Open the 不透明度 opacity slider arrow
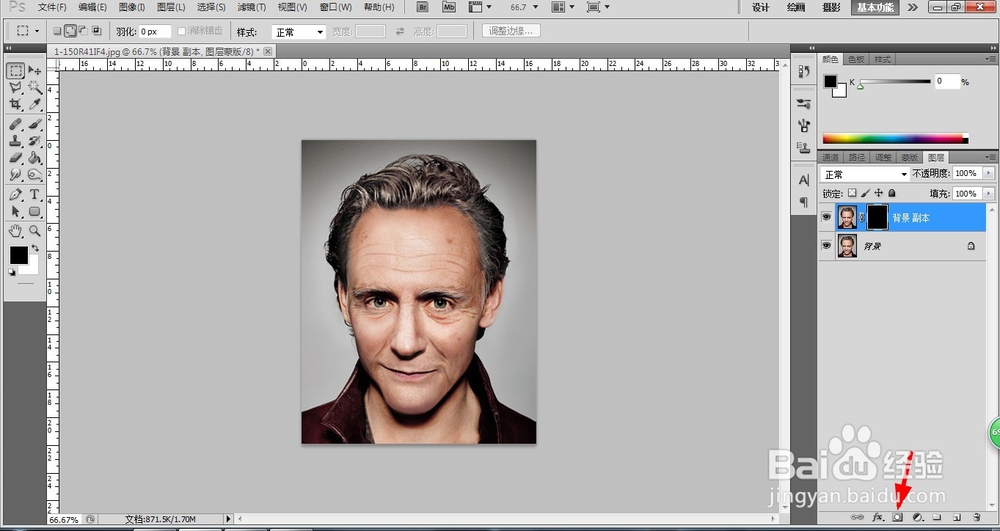This screenshot has height=531, width=1000. [x=989, y=174]
